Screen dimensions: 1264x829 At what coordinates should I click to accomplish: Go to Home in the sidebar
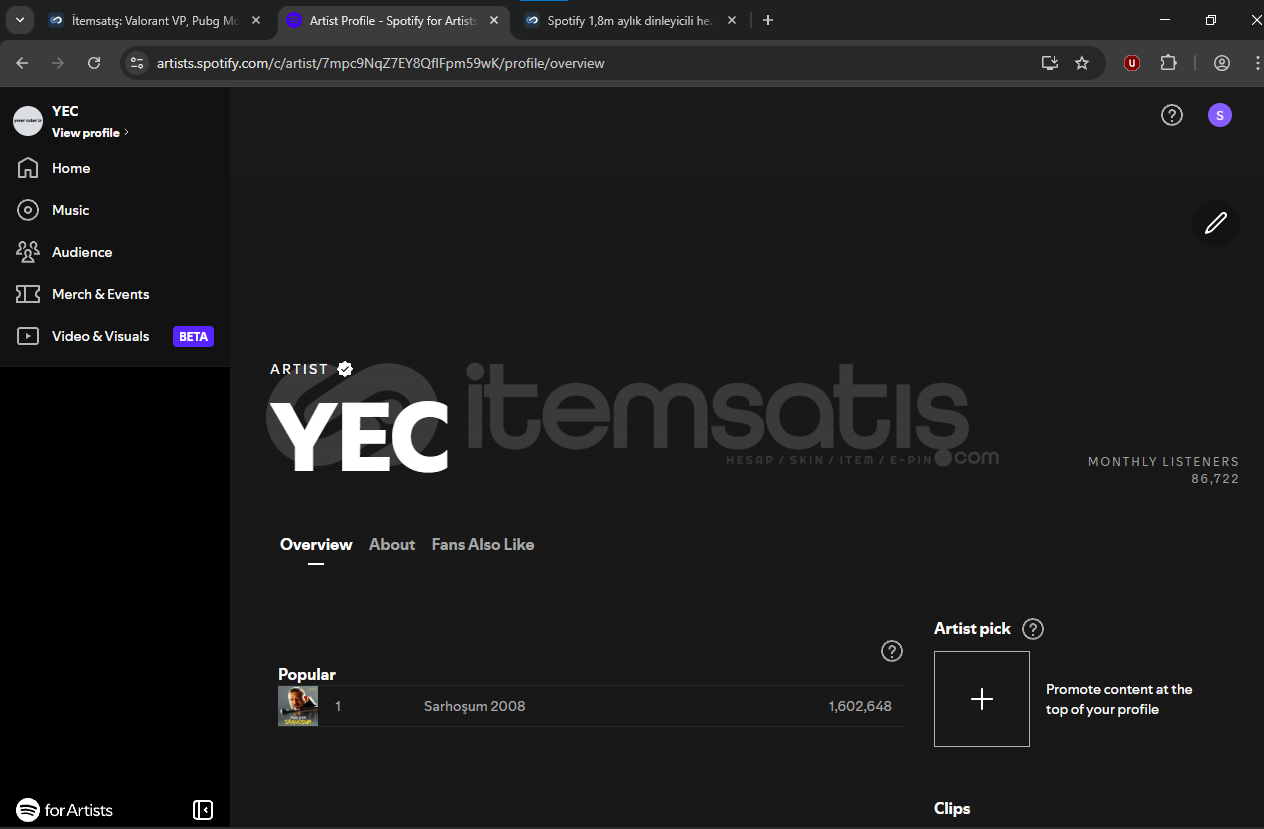[71, 168]
